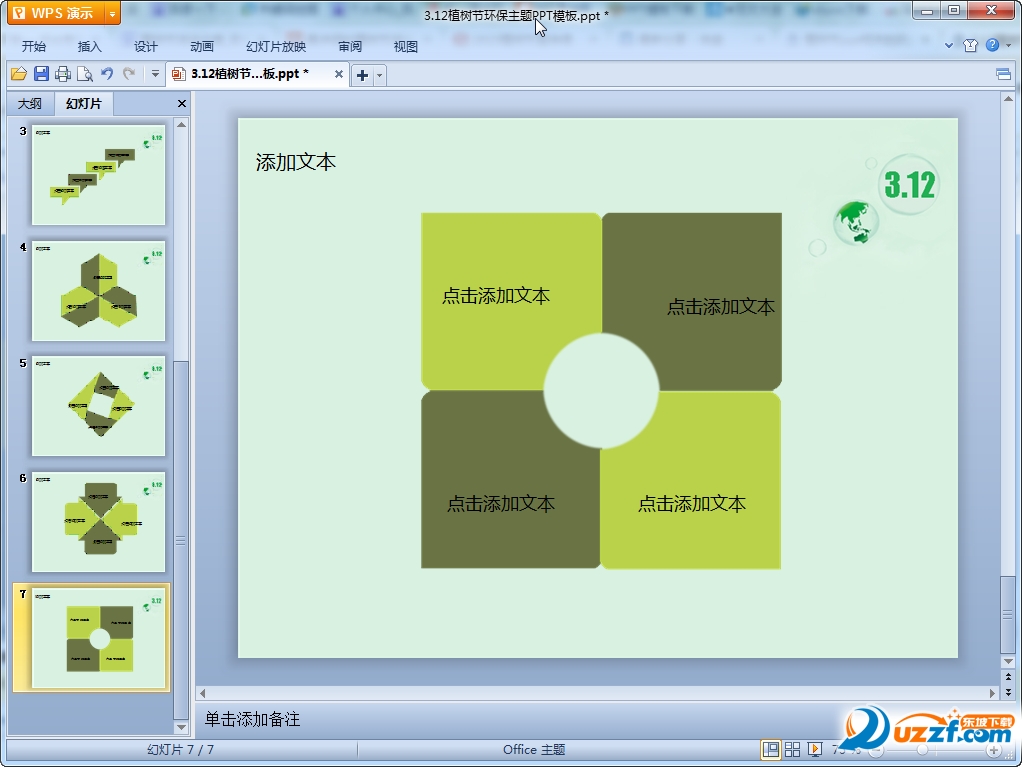
Task: Click the center circle of the diagram
Action: (x=601, y=391)
